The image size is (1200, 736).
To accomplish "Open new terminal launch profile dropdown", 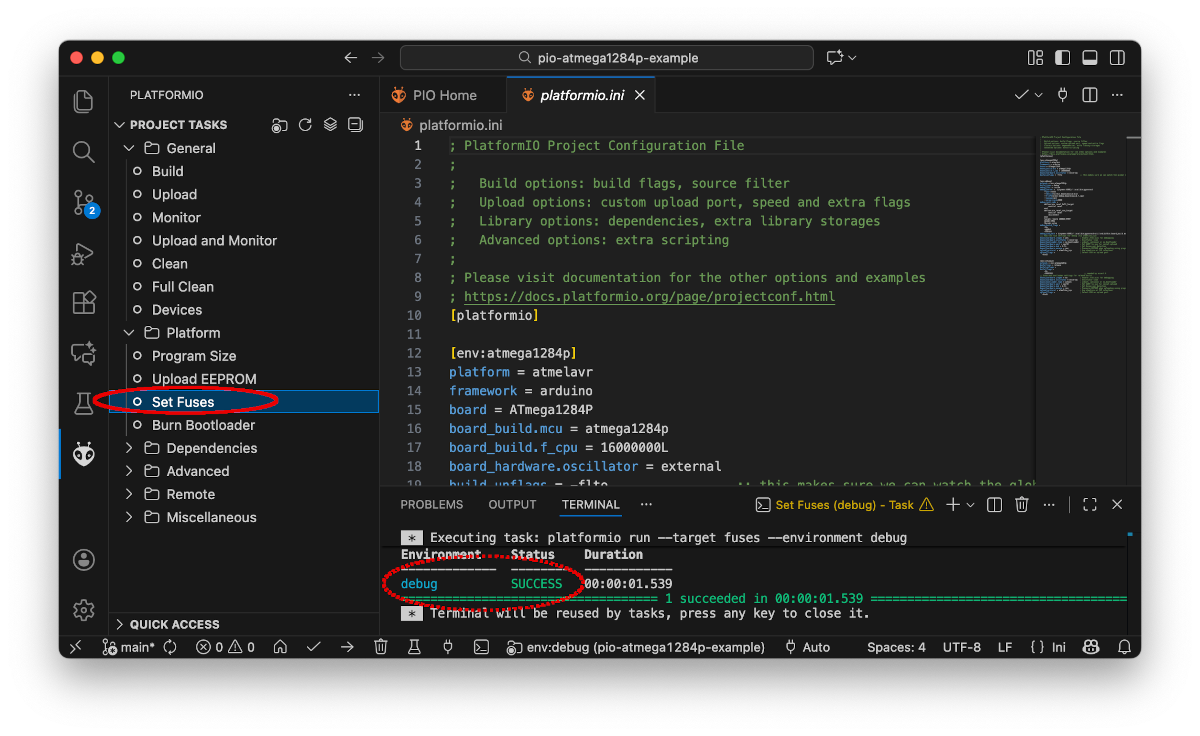I will pyautogui.click(x=970, y=505).
